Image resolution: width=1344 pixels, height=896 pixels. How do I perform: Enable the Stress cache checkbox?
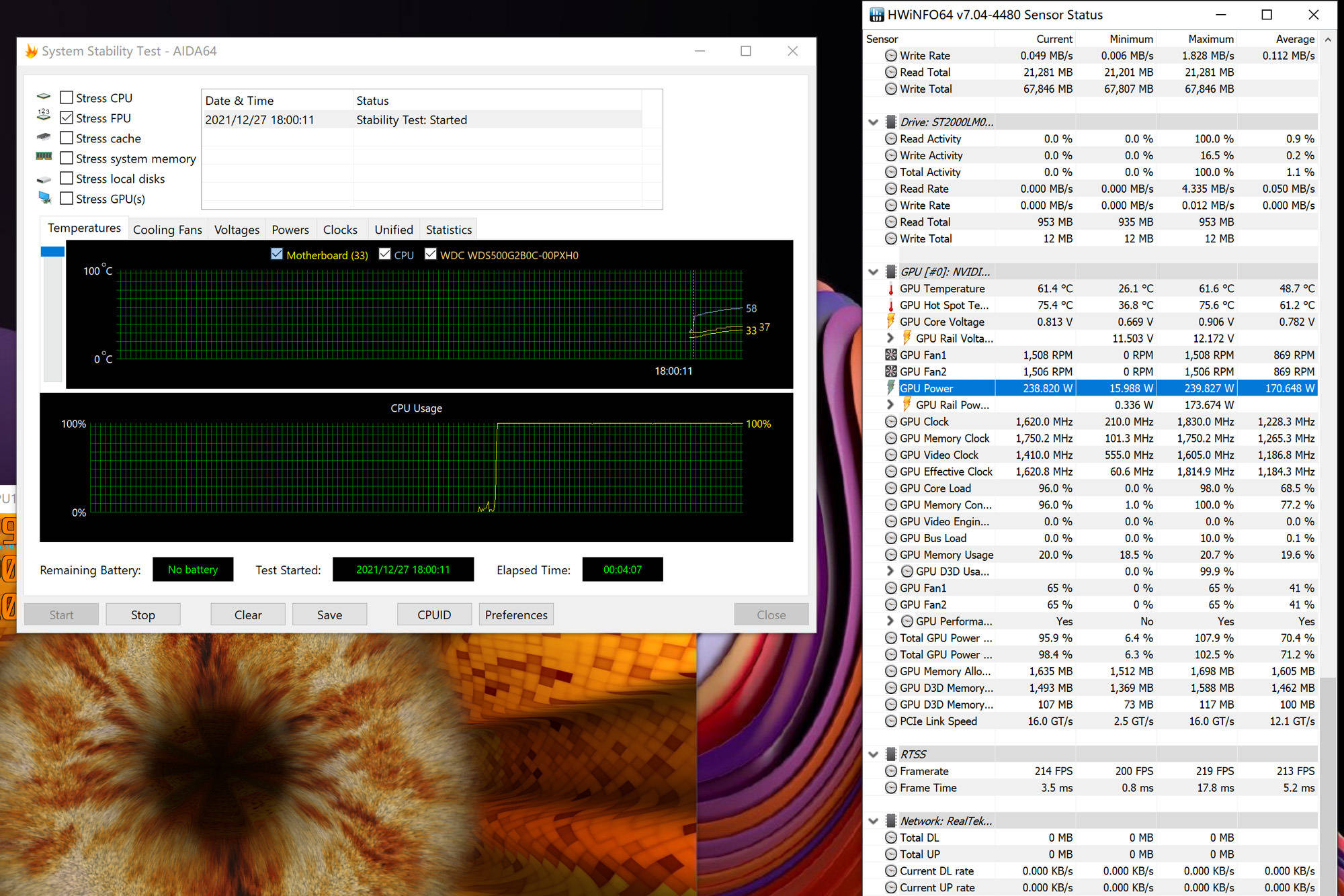click(67, 138)
